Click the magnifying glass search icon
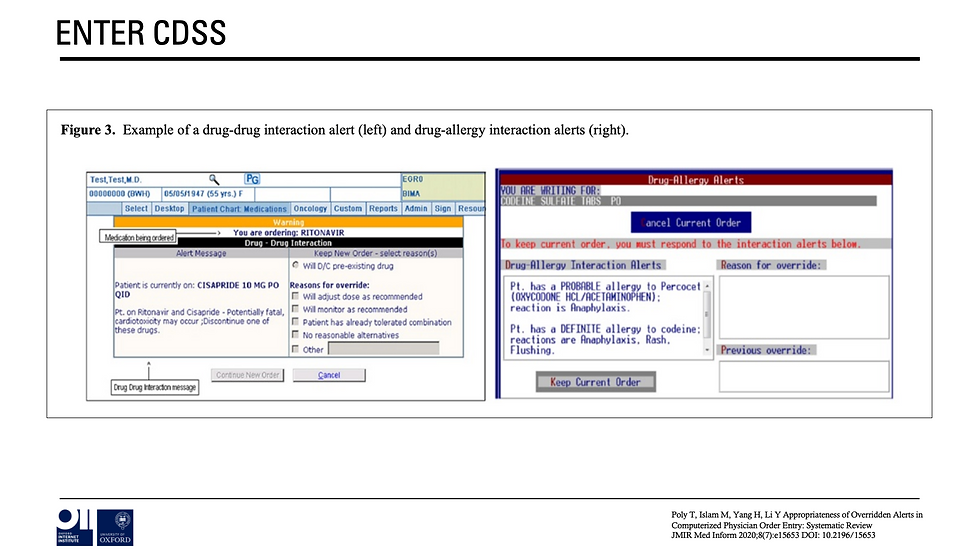This screenshot has width=980, height=553. click(x=214, y=179)
